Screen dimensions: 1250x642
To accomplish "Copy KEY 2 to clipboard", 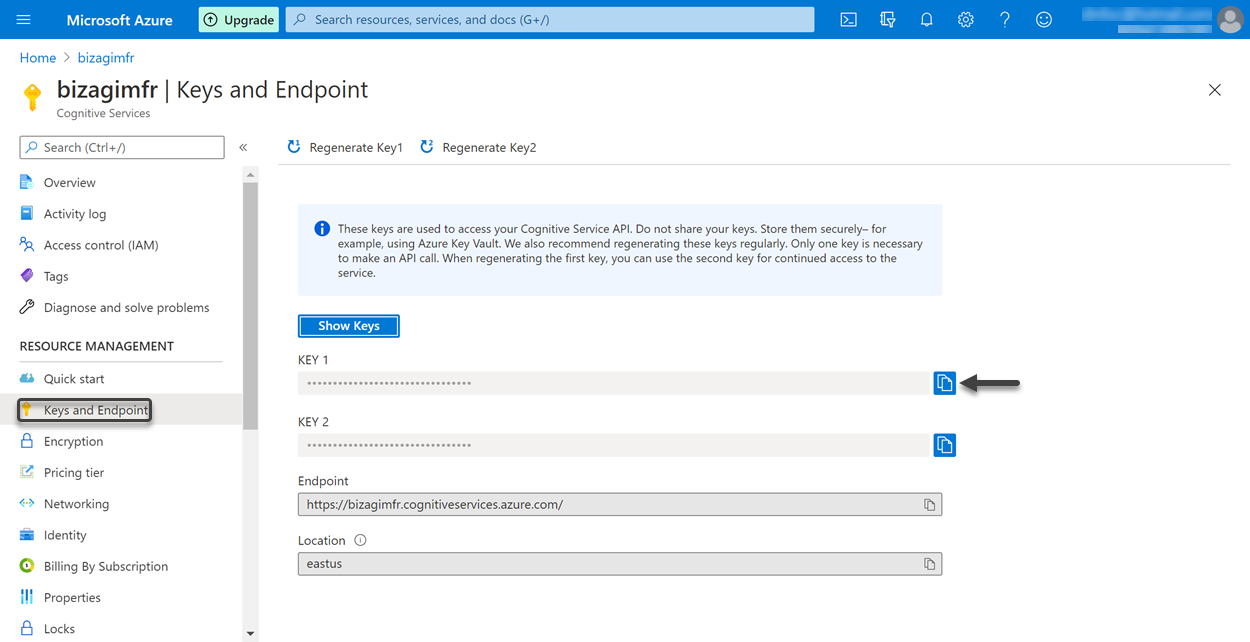I will [x=944, y=445].
